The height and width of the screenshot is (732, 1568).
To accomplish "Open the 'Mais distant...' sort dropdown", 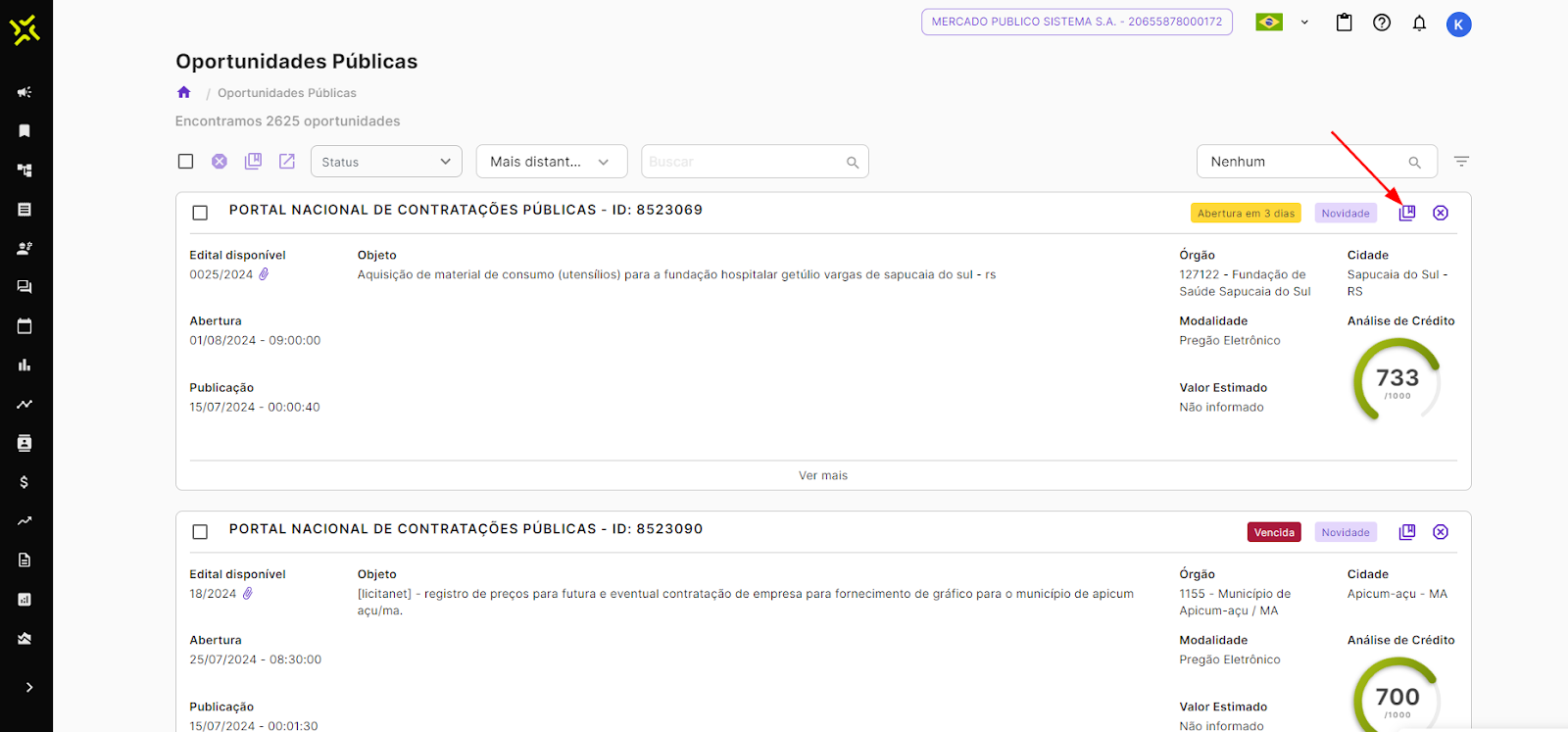I will 551,162.
